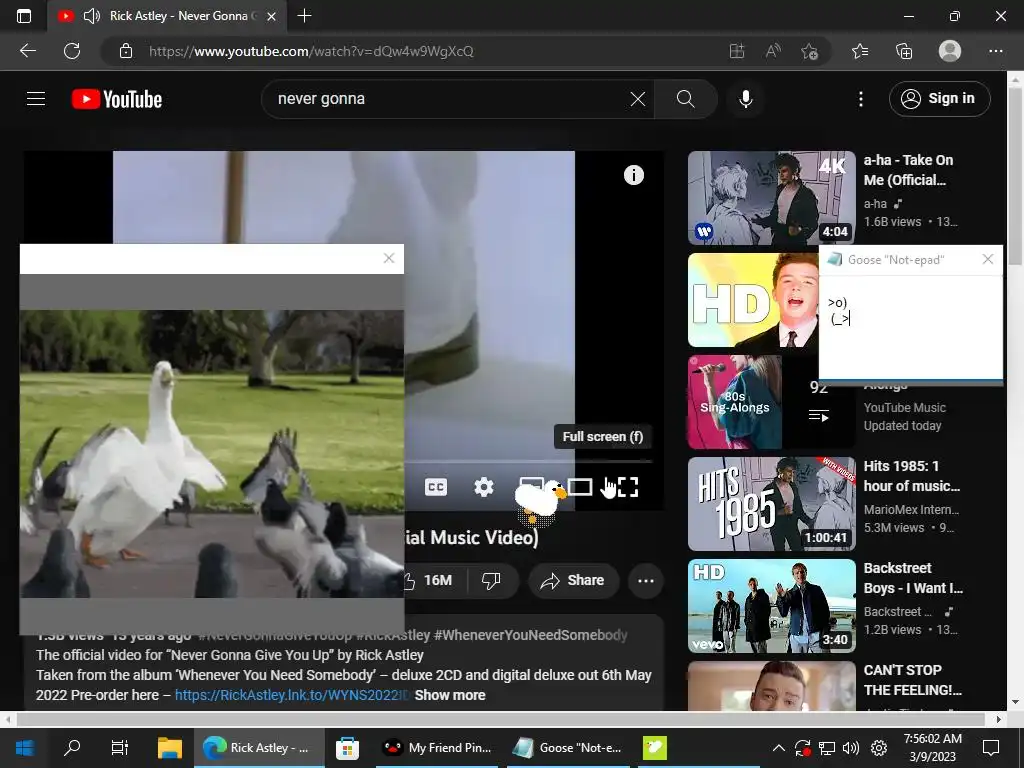Viewport: 1024px width, 768px height.
Task: Open Backstreet Boys I Want It thumbnail
Action: point(771,606)
